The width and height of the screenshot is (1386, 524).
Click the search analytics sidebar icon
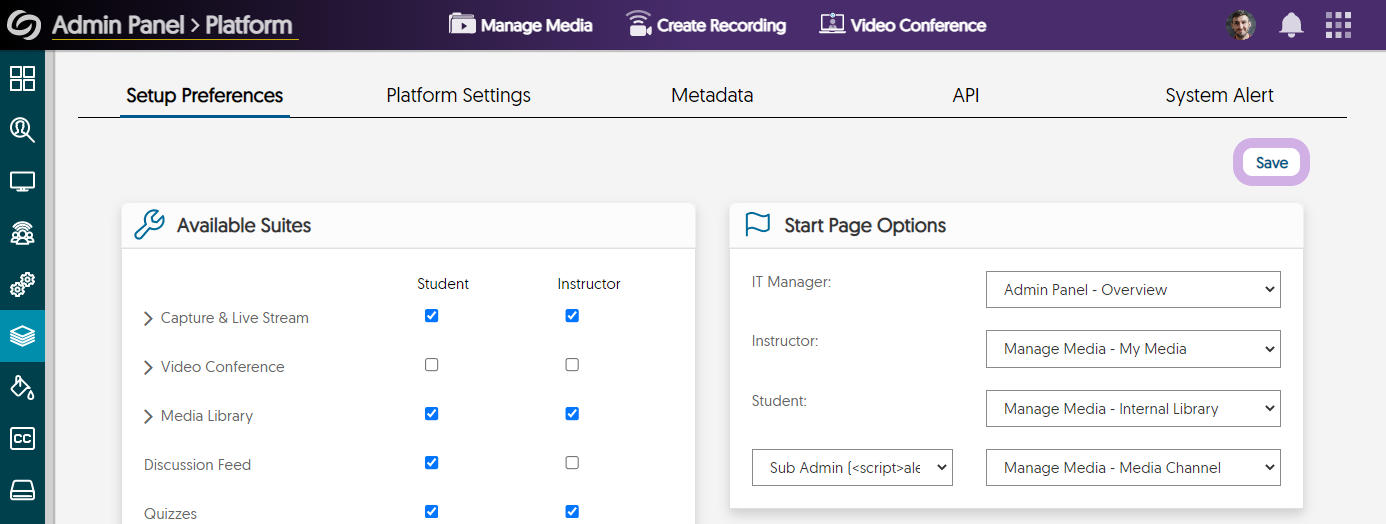(22, 130)
